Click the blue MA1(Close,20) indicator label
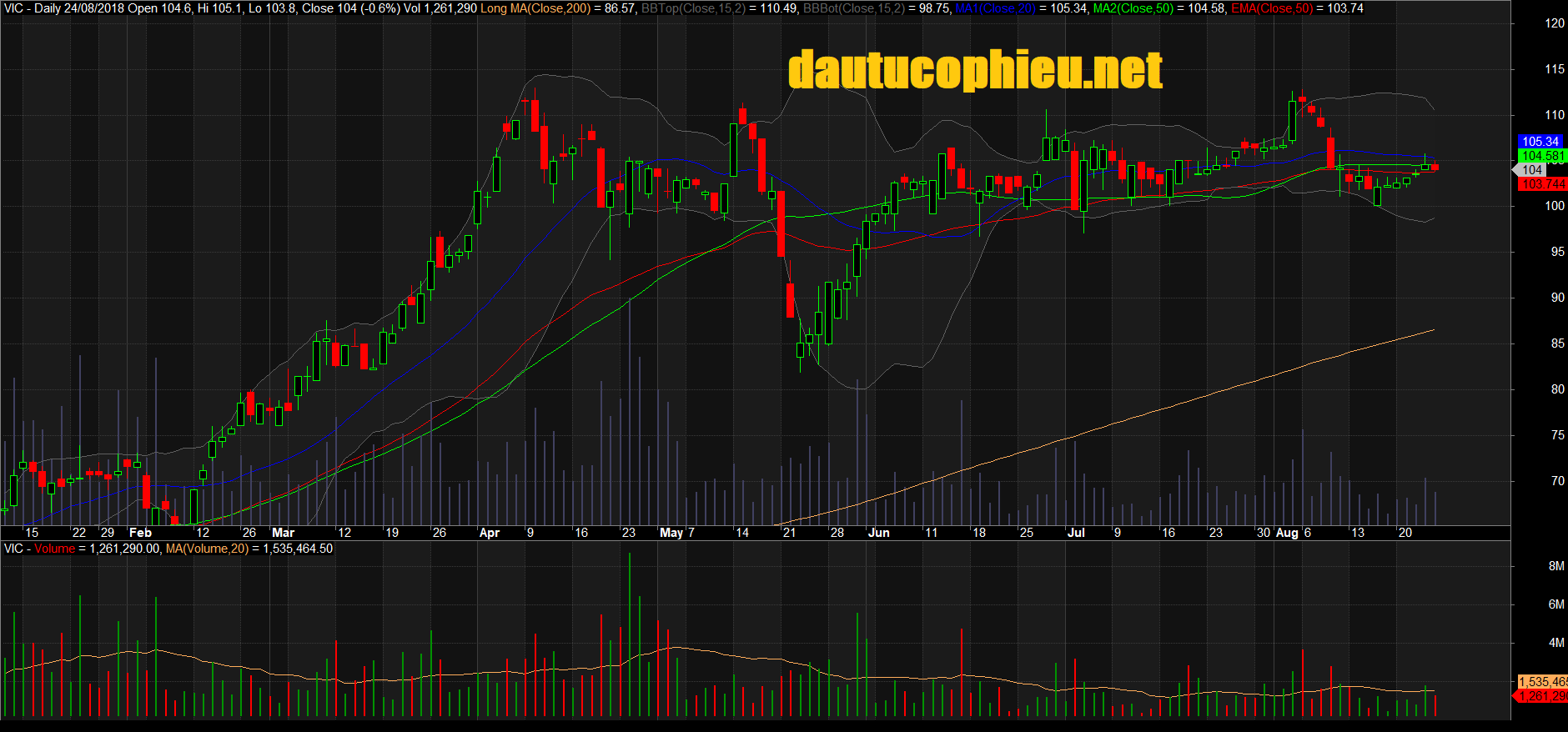The width and height of the screenshot is (1568, 732). [x=995, y=8]
